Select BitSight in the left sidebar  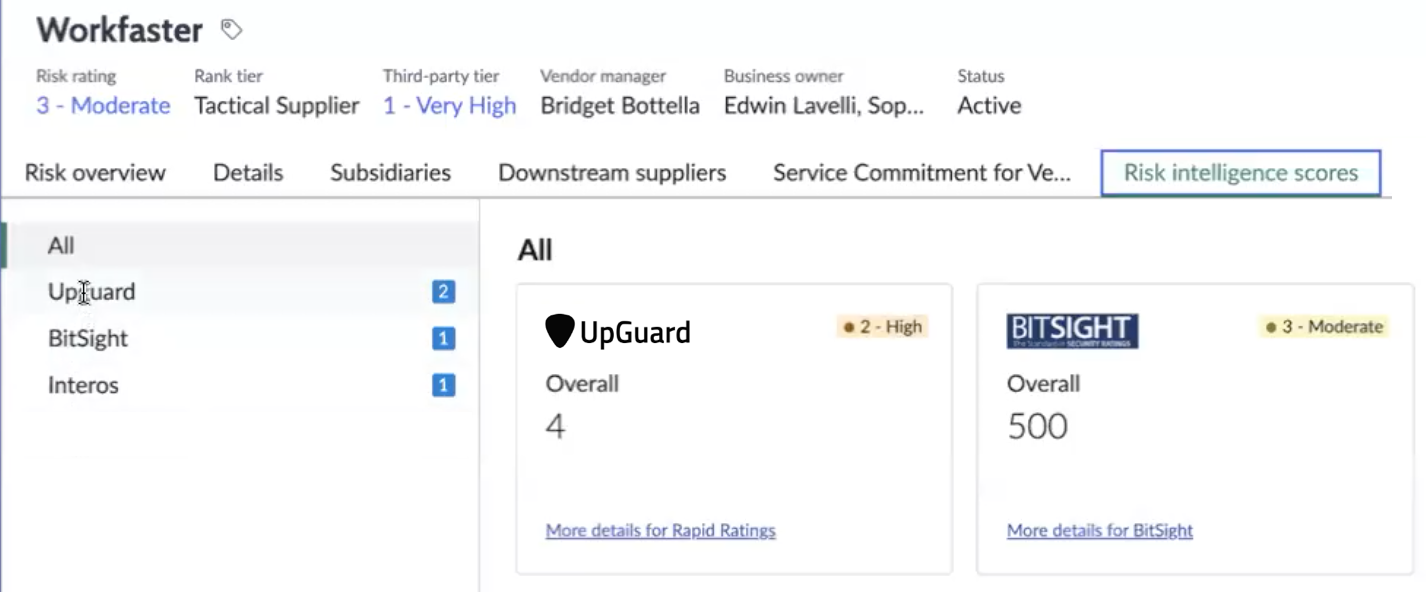(240, 339)
